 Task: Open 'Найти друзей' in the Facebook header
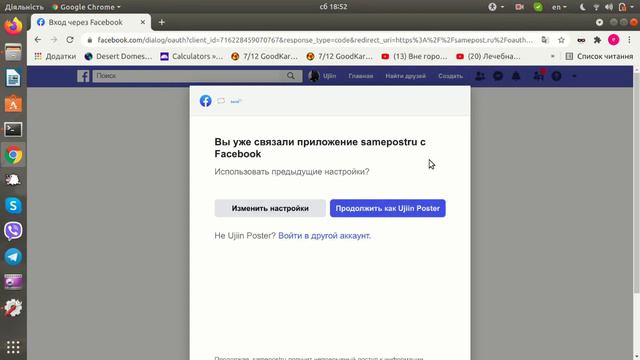405,76
